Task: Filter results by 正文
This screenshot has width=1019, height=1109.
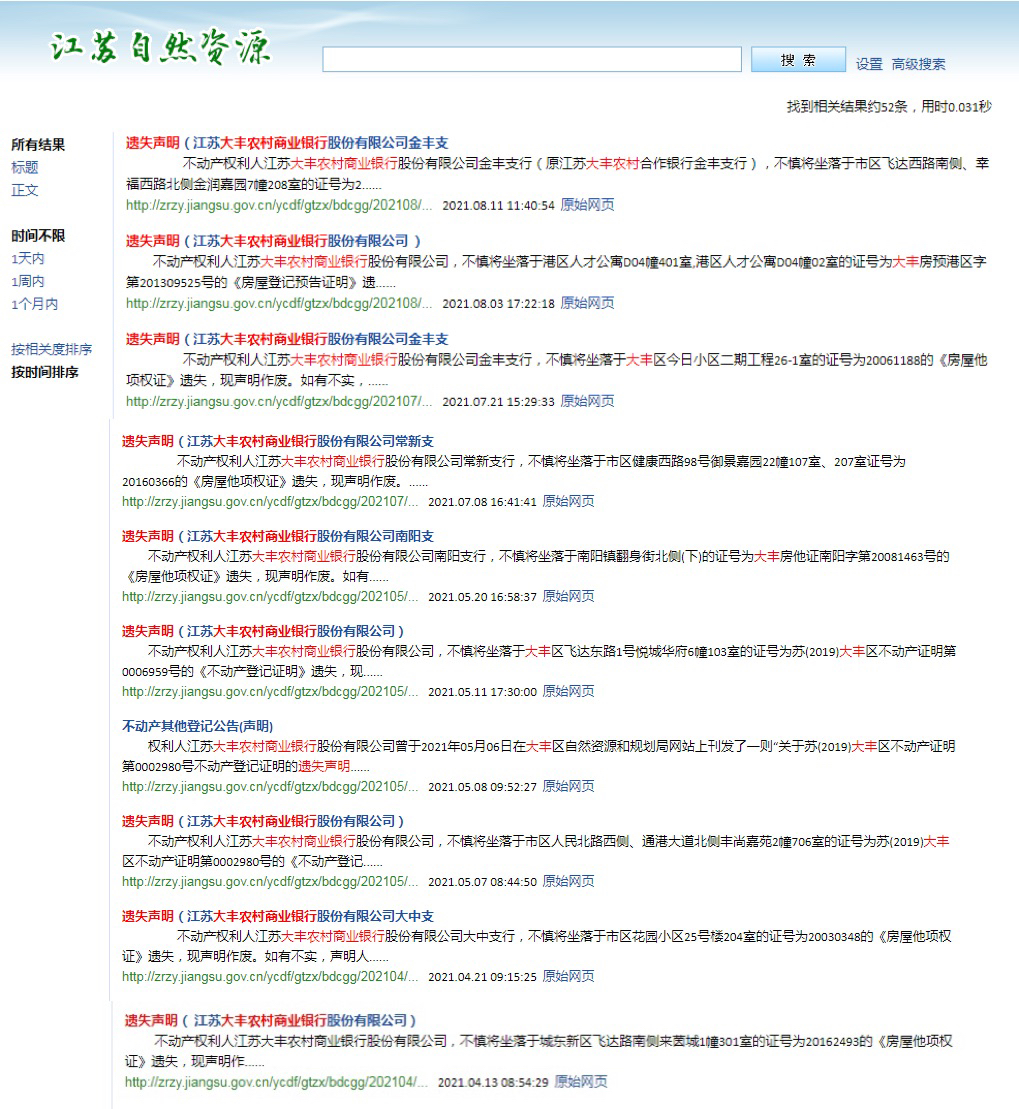Action: (25, 190)
